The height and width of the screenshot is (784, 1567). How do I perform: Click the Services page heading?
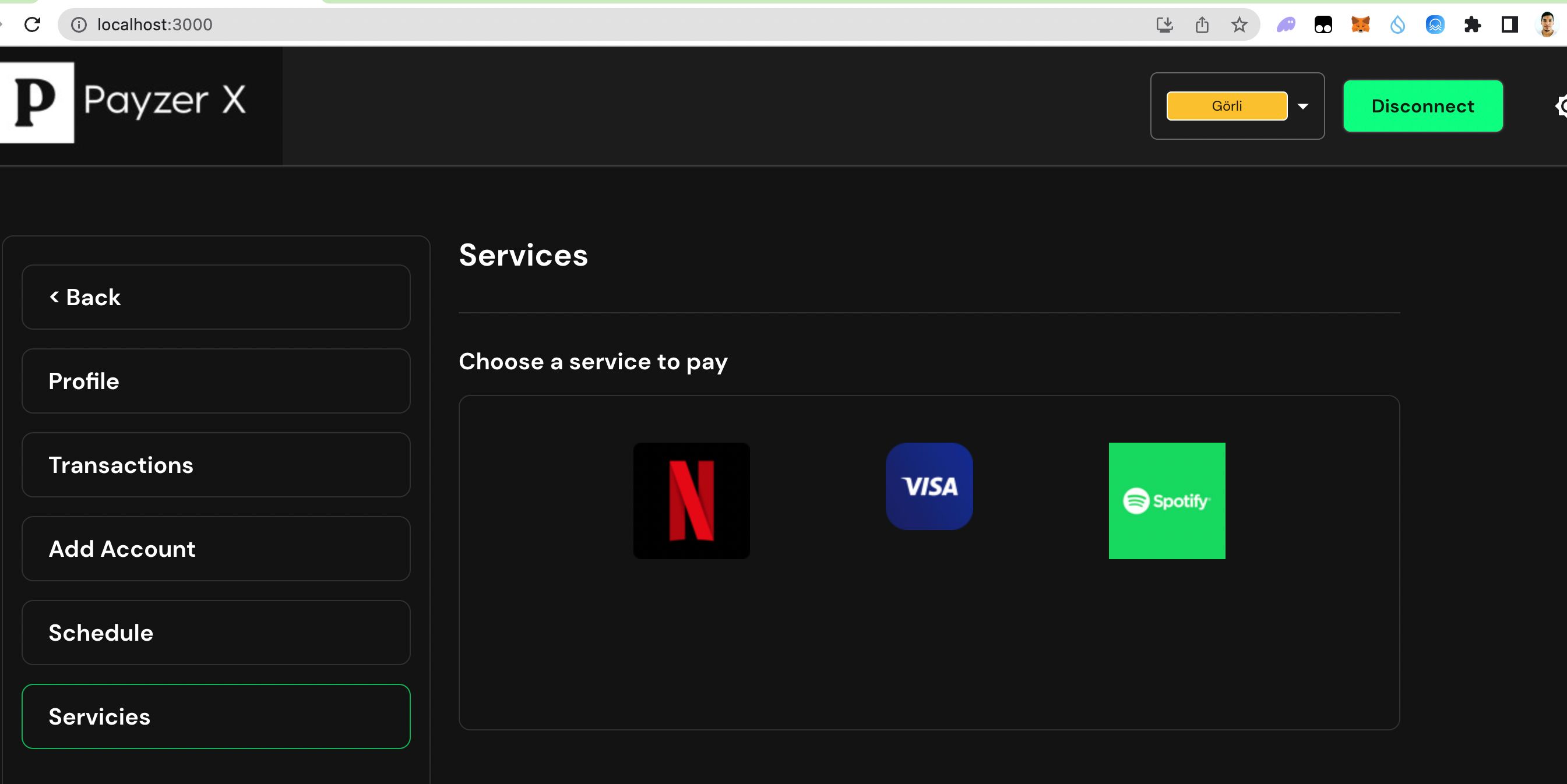(x=523, y=255)
